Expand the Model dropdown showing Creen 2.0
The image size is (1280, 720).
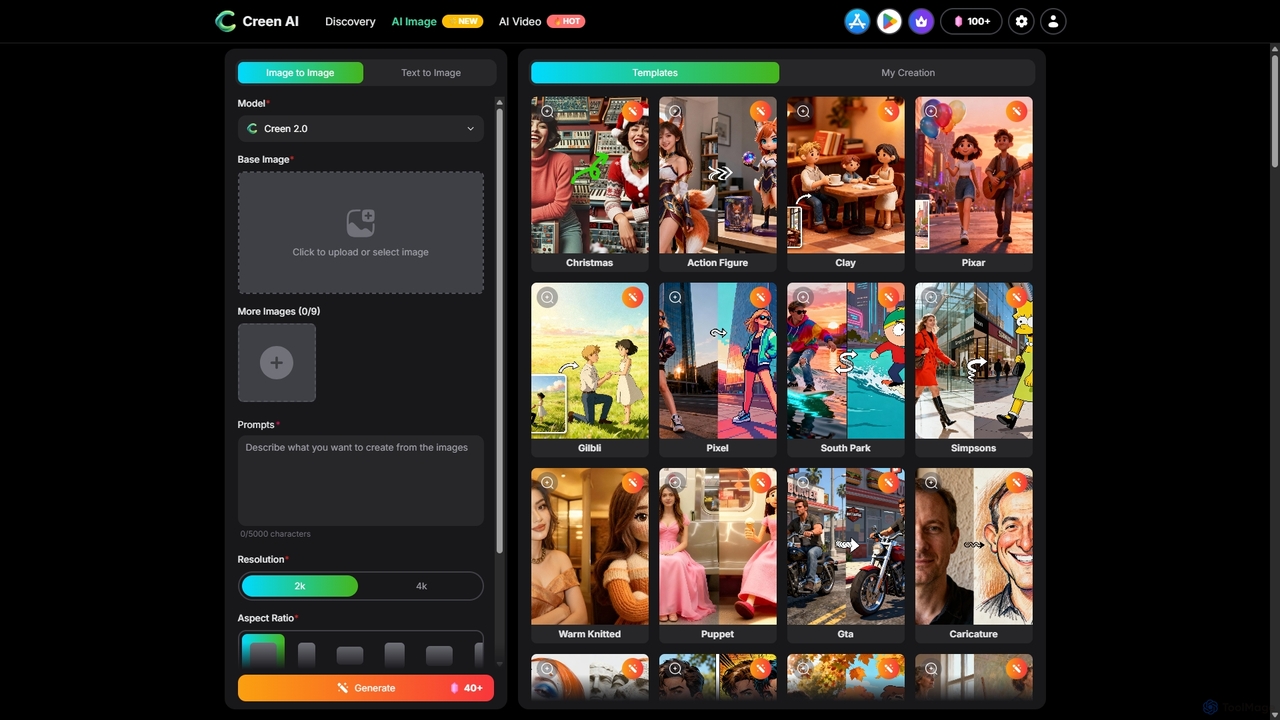(361, 128)
